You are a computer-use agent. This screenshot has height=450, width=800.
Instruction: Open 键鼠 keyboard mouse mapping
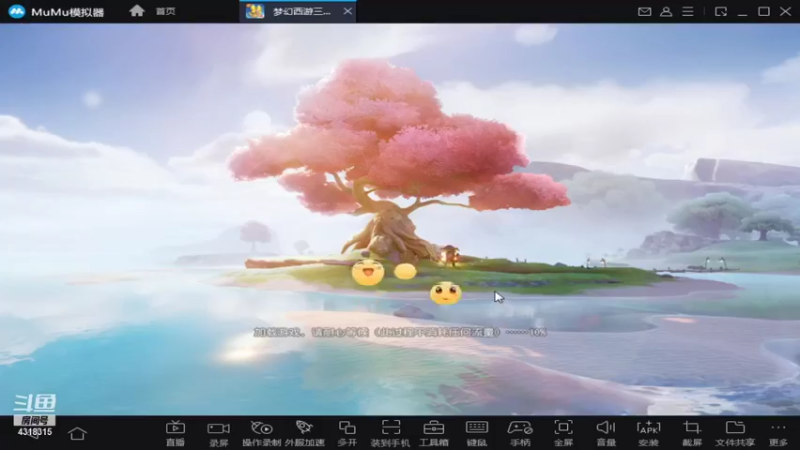pyautogui.click(x=477, y=433)
